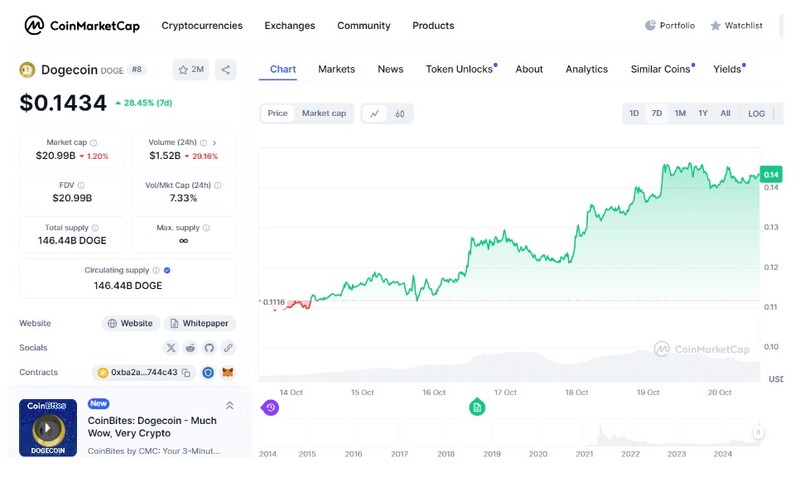Play the CoinBites Dogecoin video thumbnail
Viewport: 800px width, 477px height.
(x=48, y=428)
